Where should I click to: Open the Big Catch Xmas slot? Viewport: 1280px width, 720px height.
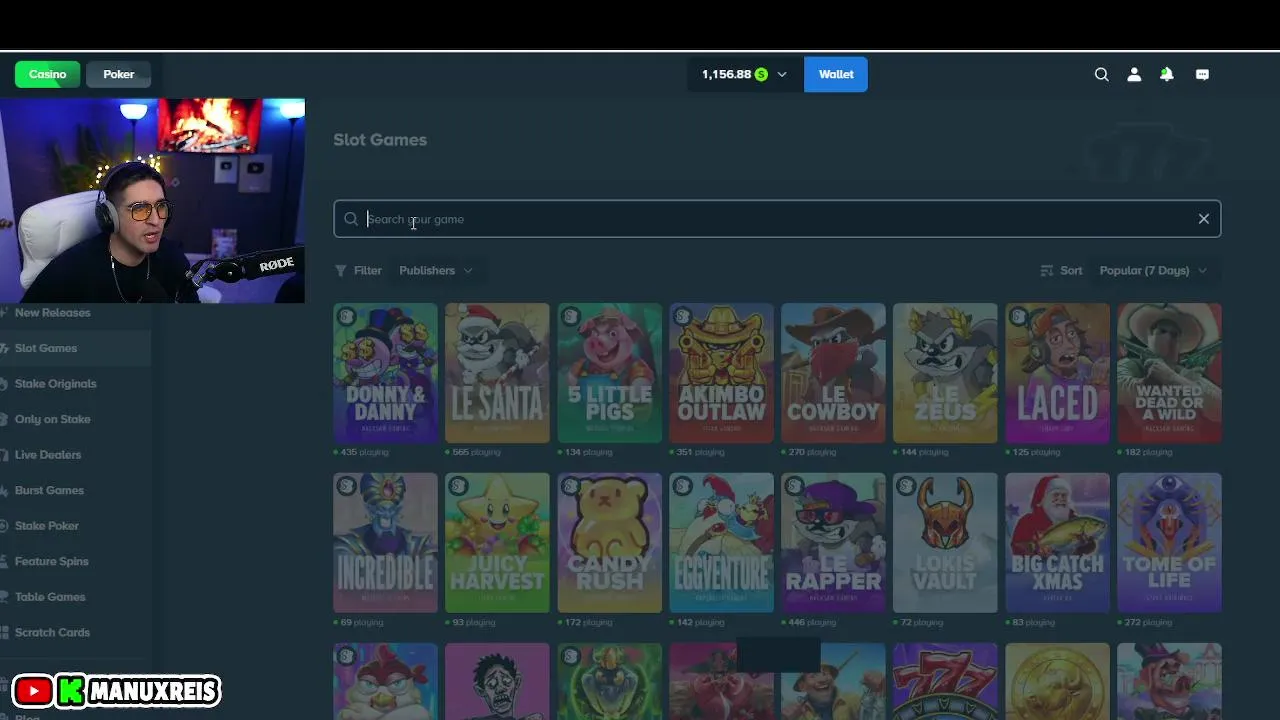[1057, 543]
